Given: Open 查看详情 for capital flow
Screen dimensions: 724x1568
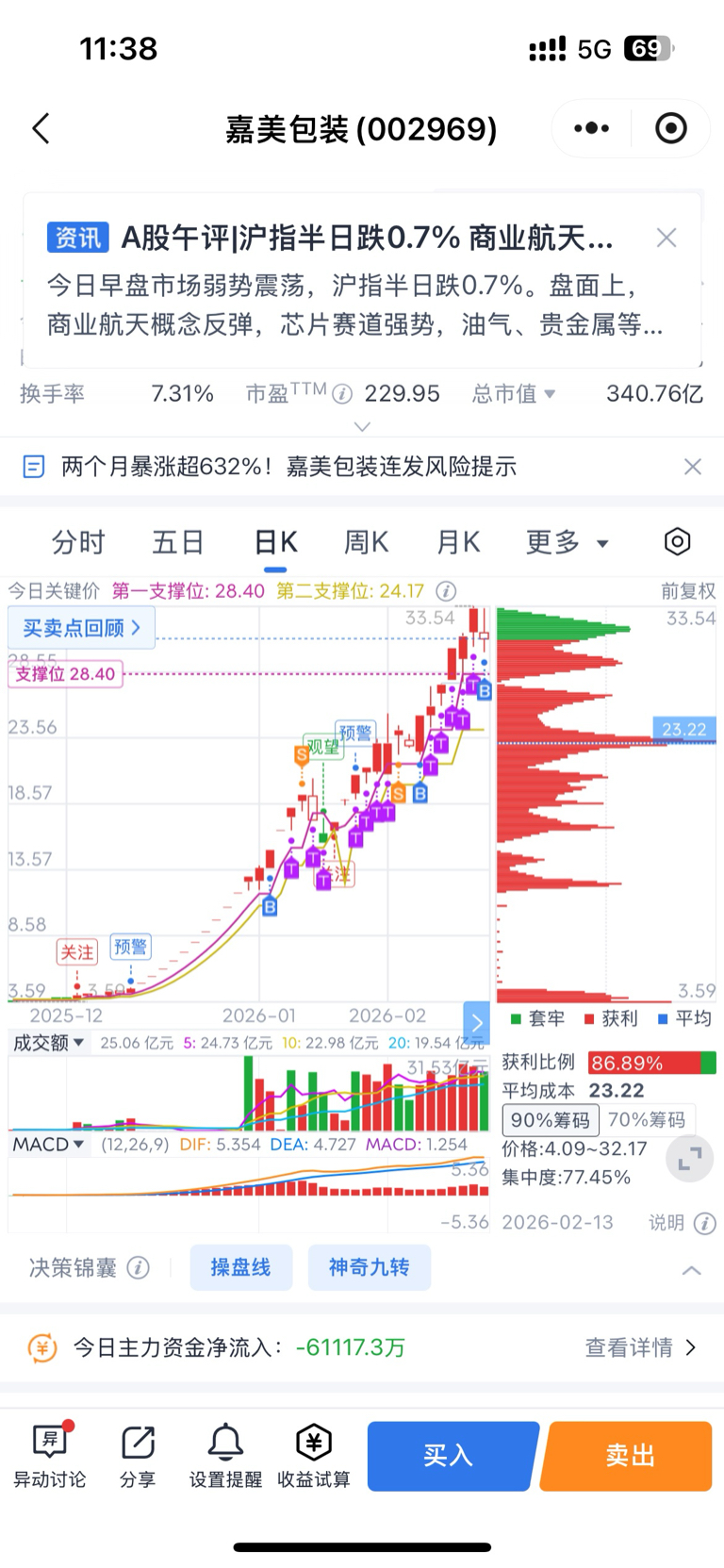Looking at the screenshot, I should pyautogui.click(x=640, y=1348).
